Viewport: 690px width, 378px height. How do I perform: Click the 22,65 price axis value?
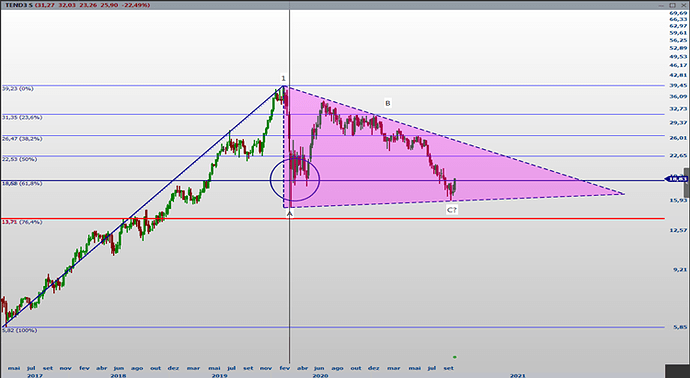(678, 155)
